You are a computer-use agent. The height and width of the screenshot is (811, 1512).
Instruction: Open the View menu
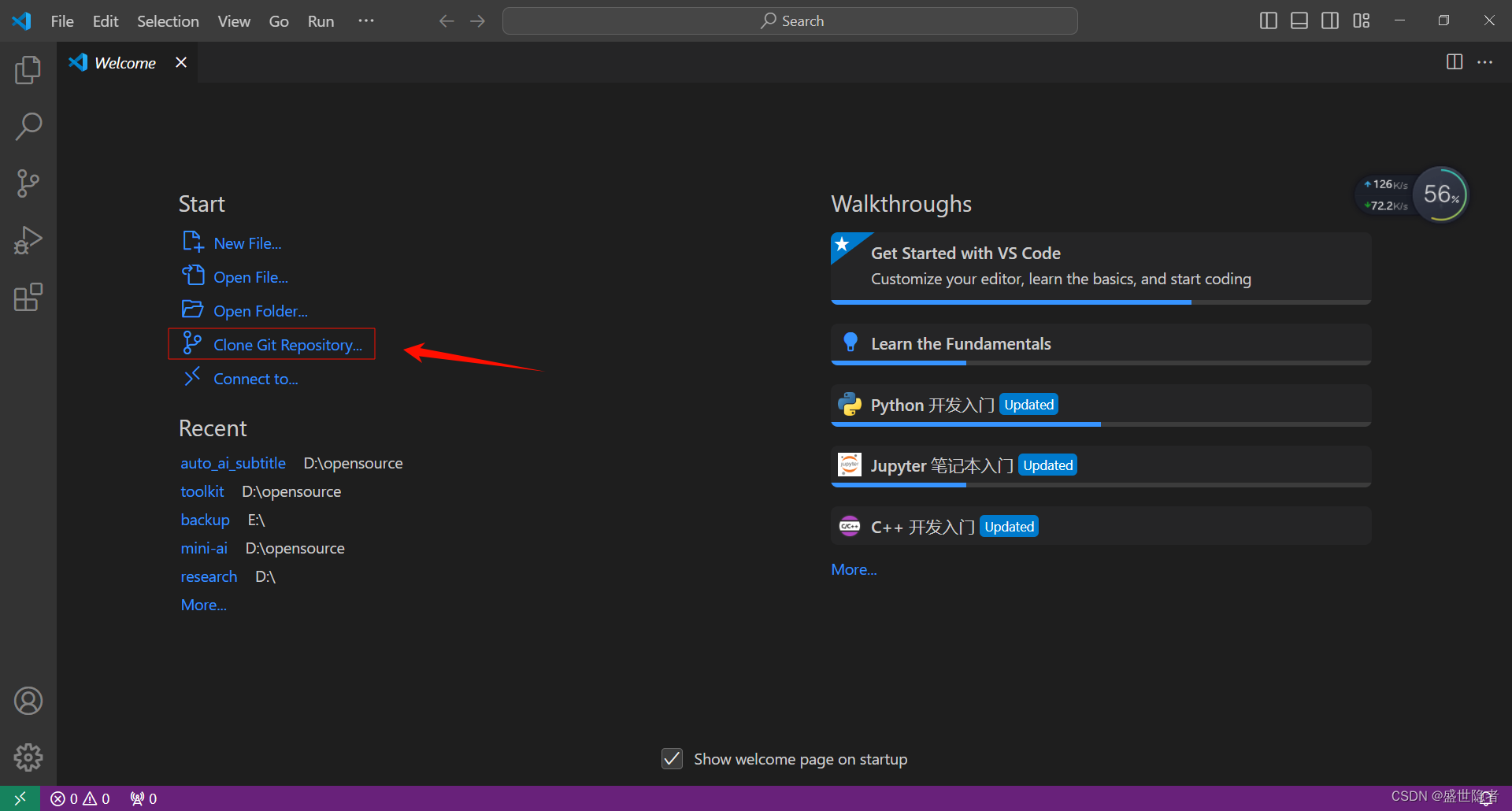(x=234, y=21)
